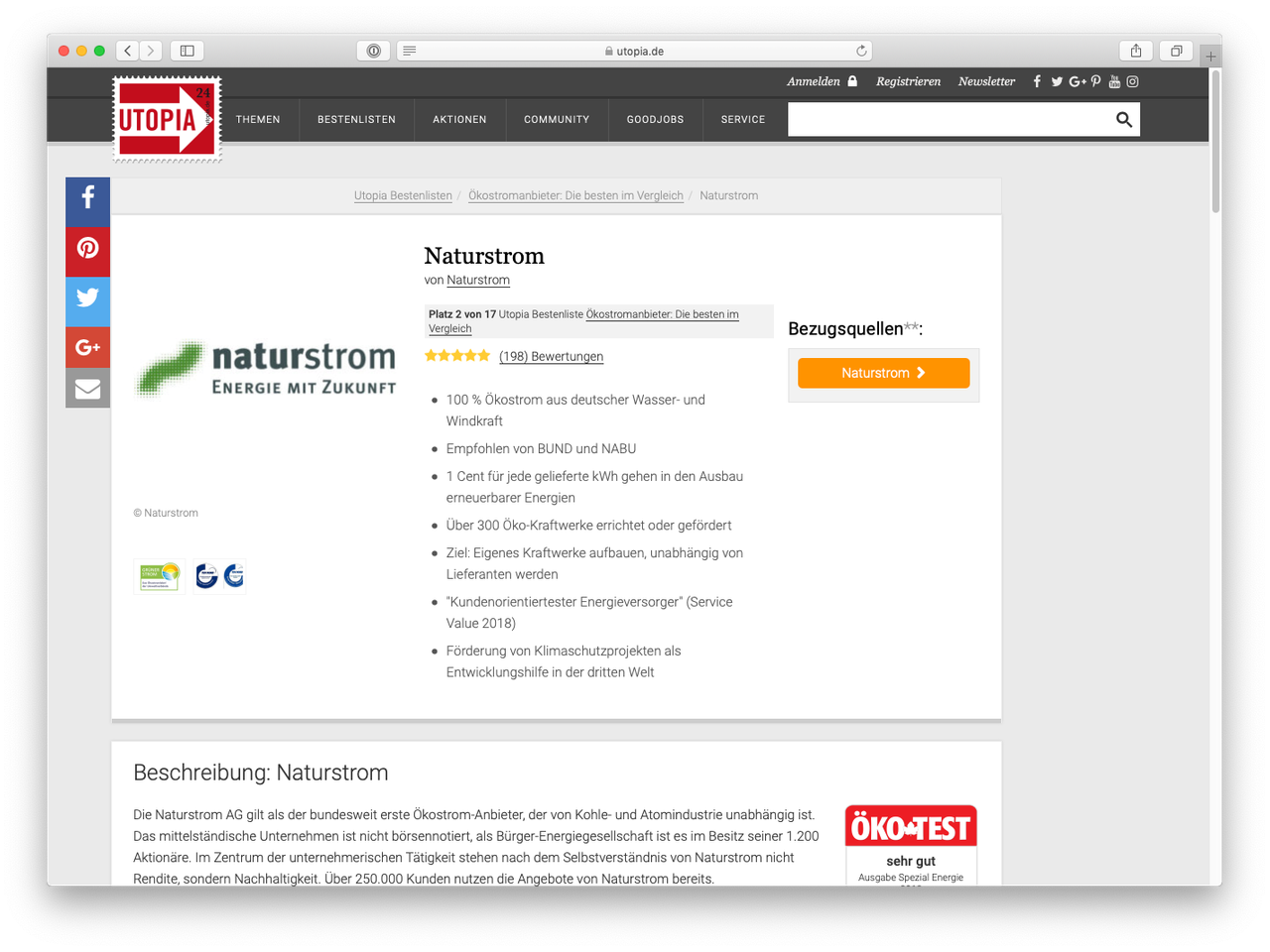Screen dimensions: 1270x952
Task: Tweet via blue sidebar Twitter button
Action: [87, 301]
